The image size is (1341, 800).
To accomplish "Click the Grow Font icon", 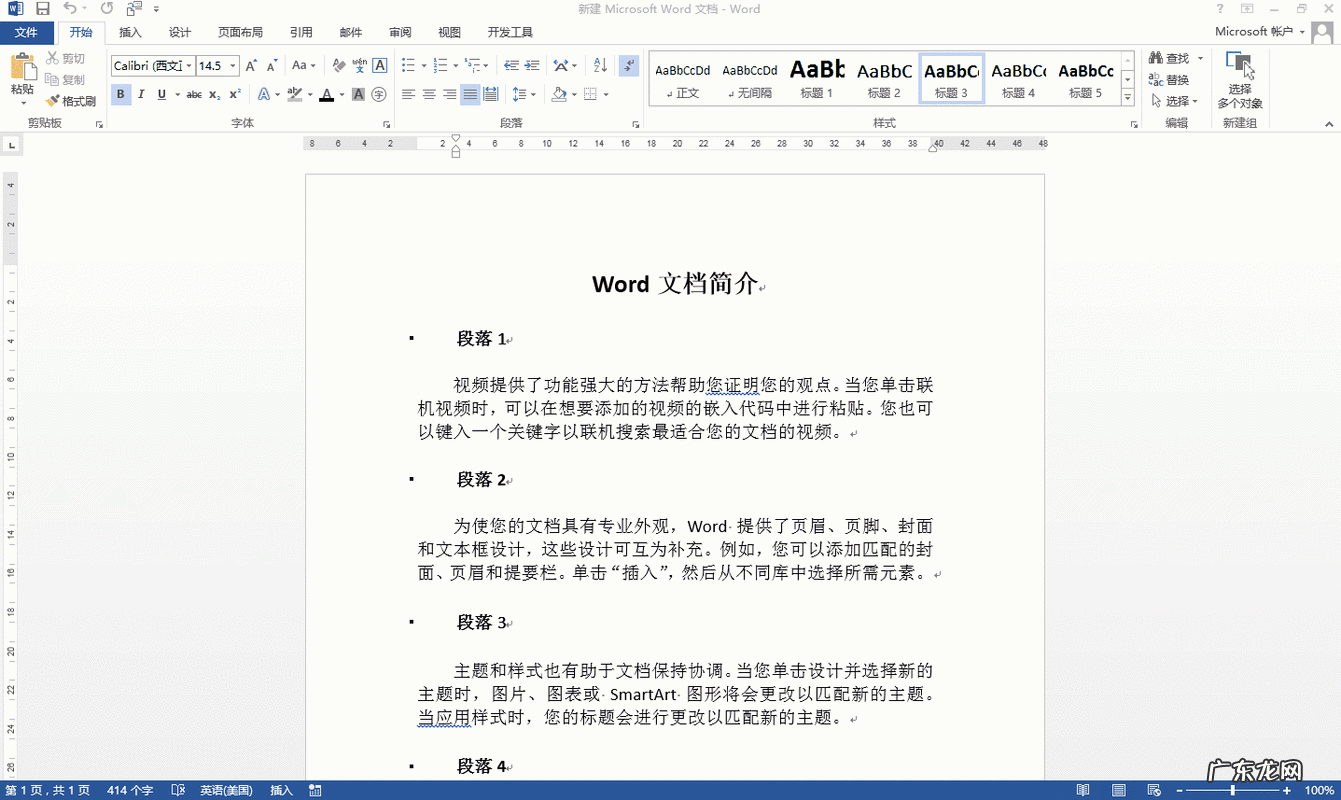I will tap(251, 66).
